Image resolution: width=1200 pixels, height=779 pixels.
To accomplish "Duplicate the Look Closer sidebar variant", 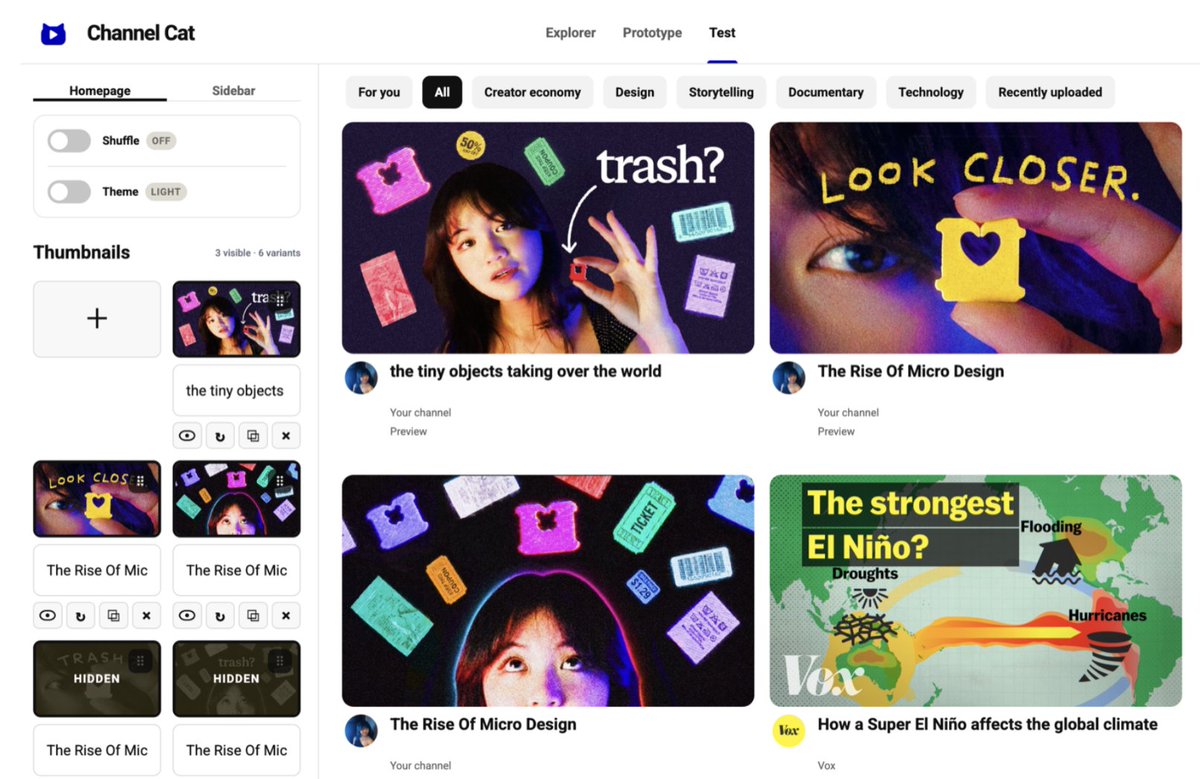I will pos(113,616).
